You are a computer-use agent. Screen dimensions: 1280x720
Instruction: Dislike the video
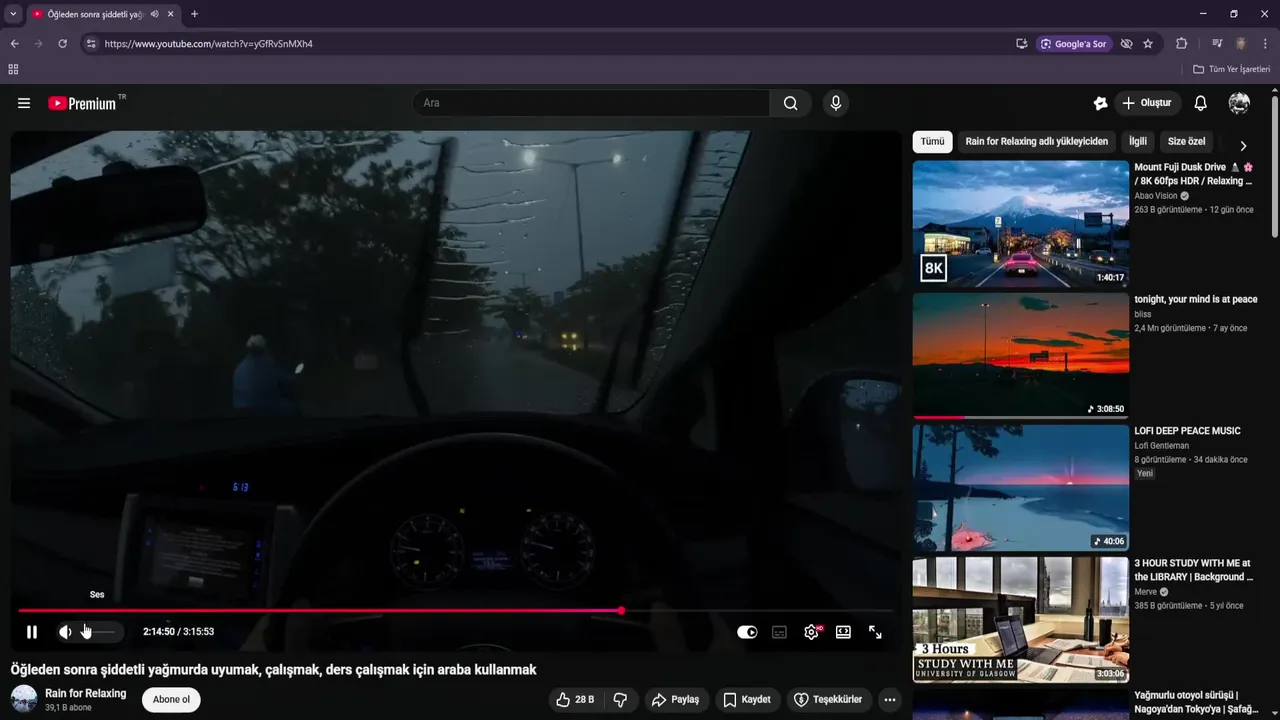pos(620,700)
